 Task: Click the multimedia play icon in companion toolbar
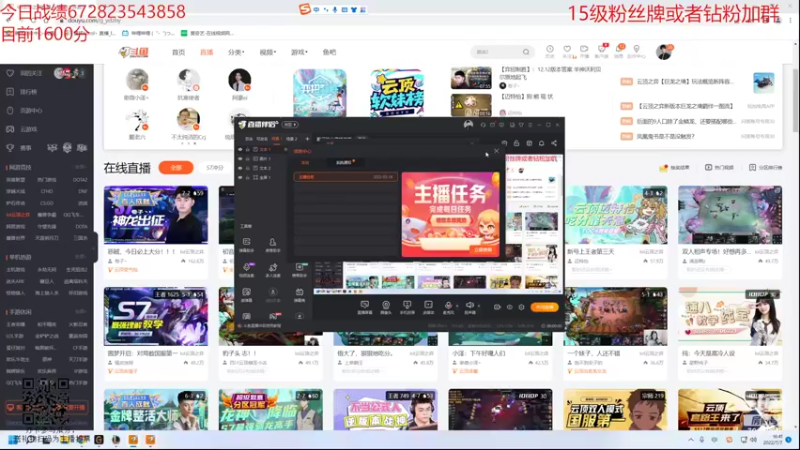point(428,305)
